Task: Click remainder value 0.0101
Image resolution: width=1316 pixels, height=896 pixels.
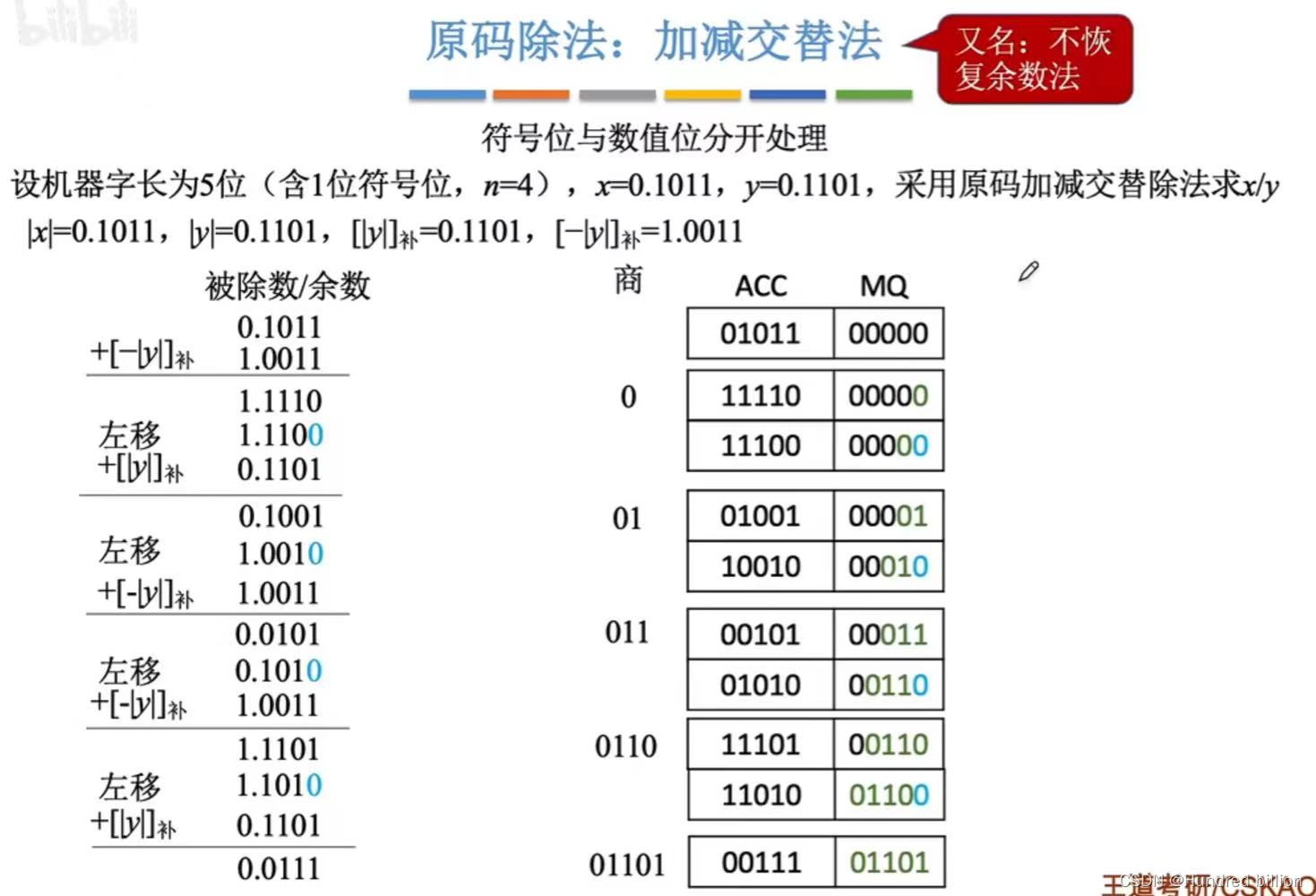Action: point(277,633)
